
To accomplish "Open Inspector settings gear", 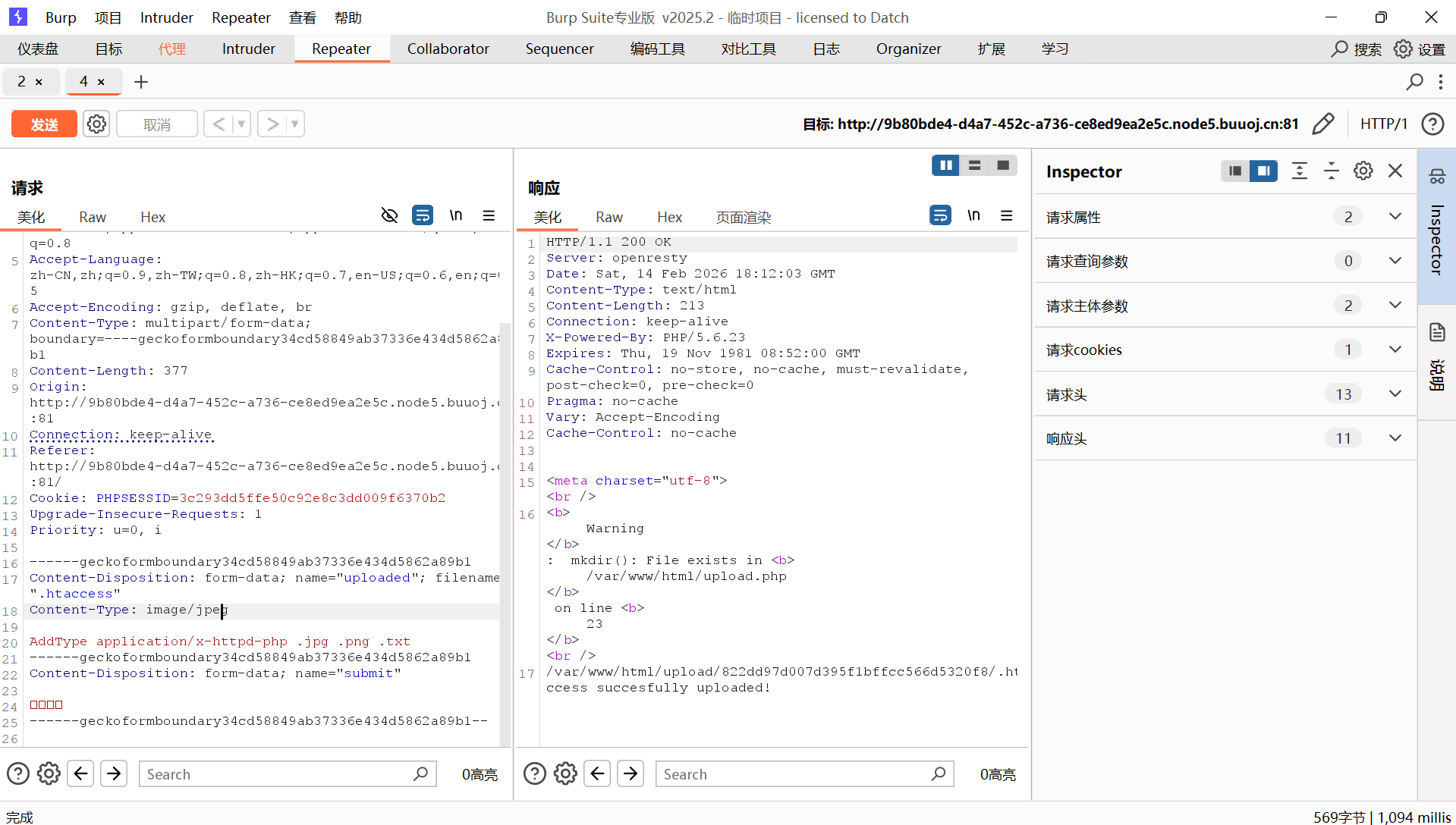I will (1363, 171).
